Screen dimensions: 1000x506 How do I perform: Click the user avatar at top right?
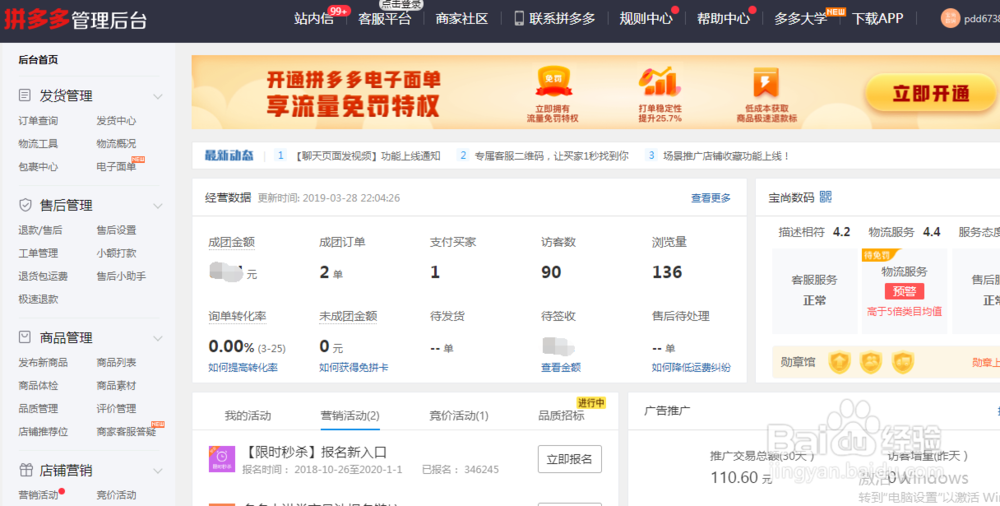click(x=950, y=19)
